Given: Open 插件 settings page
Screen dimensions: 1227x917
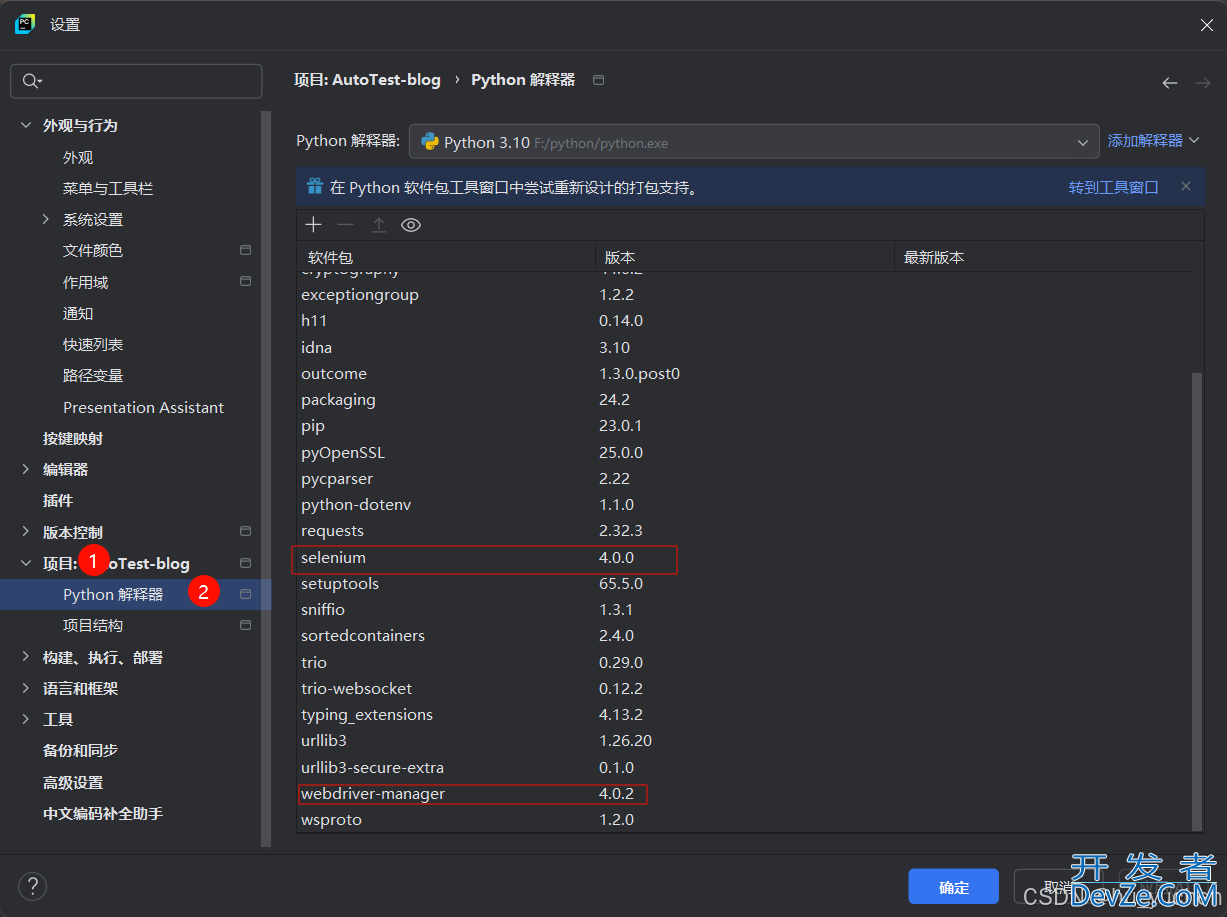Looking at the screenshot, I should [58, 500].
